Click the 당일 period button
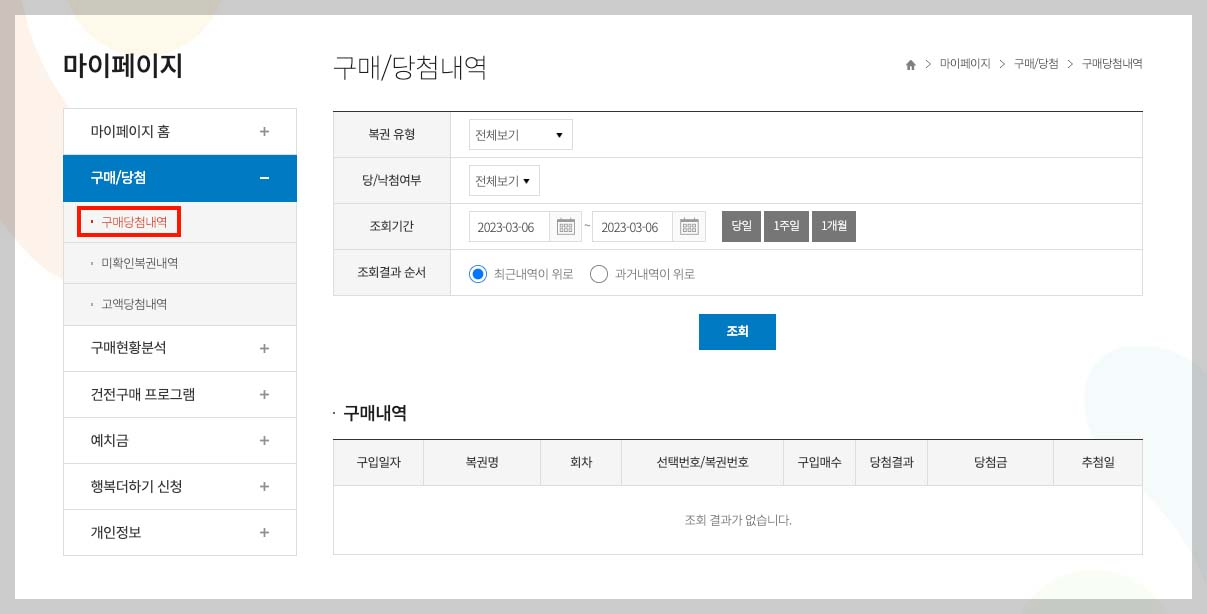The width and height of the screenshot is (1207, 614). 741,227
